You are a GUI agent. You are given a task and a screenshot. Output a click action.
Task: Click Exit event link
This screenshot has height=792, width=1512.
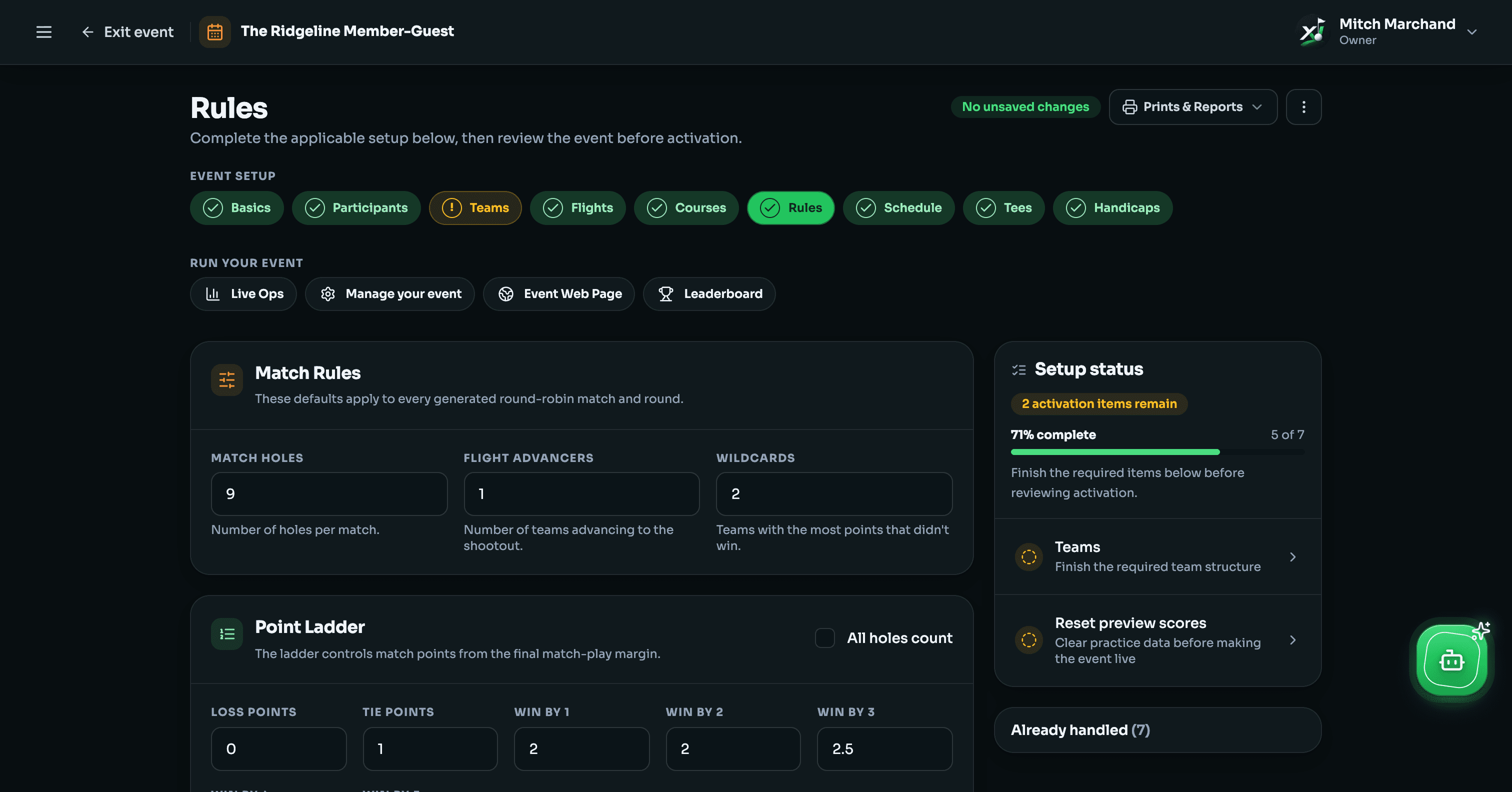point(127,31)
